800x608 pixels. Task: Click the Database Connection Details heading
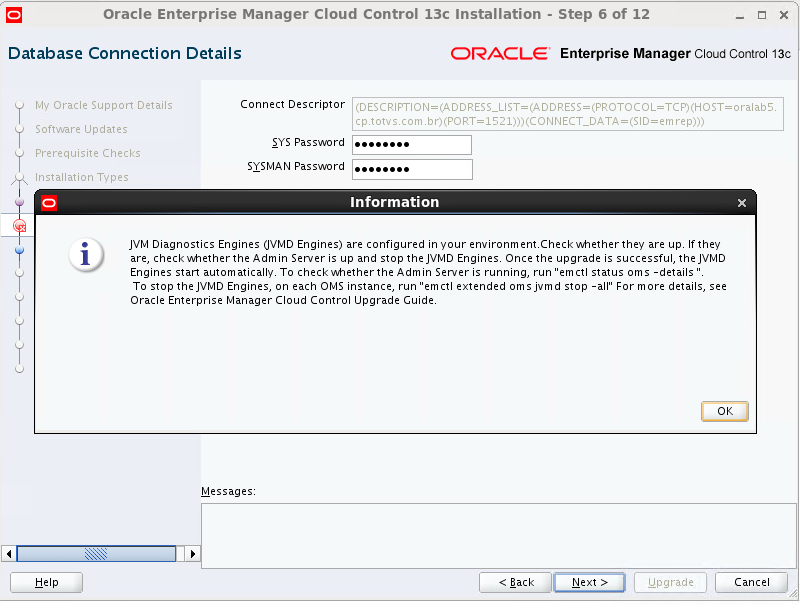pyautogui.click(x=125, y=54)
